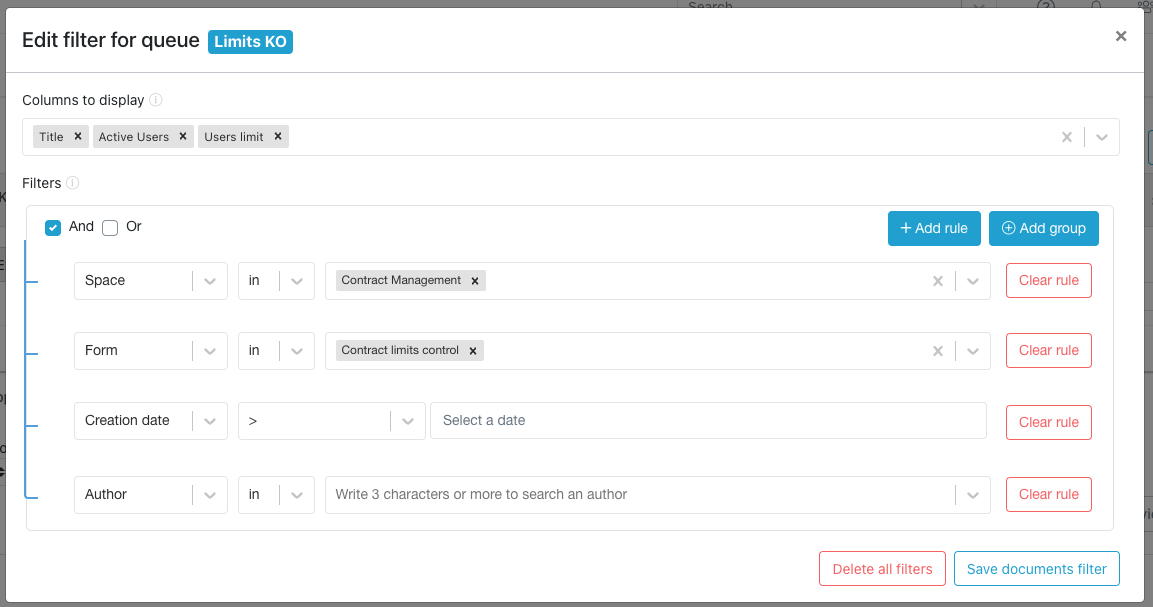Click the Add rule button
This screenshot has height=607, width=1153.
[933, 228]
